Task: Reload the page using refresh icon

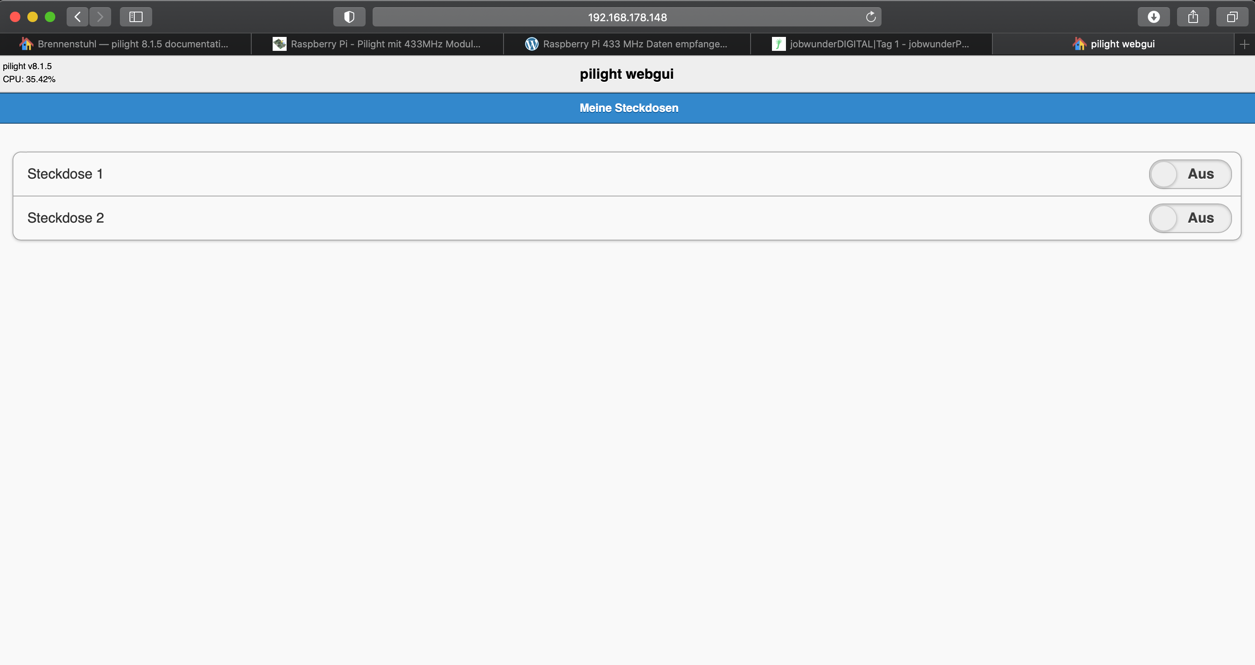Action: [870, 17]
